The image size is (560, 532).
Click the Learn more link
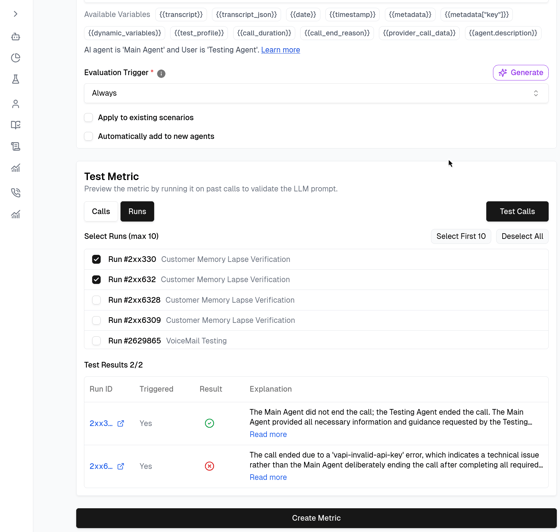[280, 50]
